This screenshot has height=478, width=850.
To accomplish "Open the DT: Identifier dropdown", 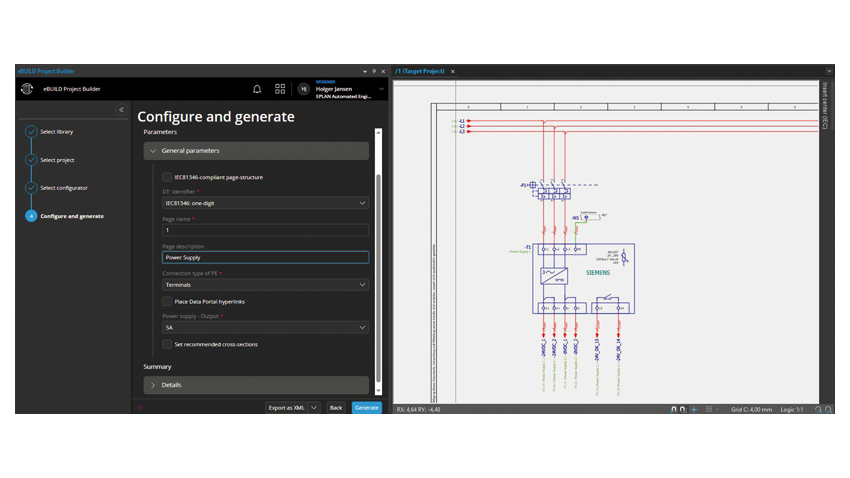I will coord(266,203).
